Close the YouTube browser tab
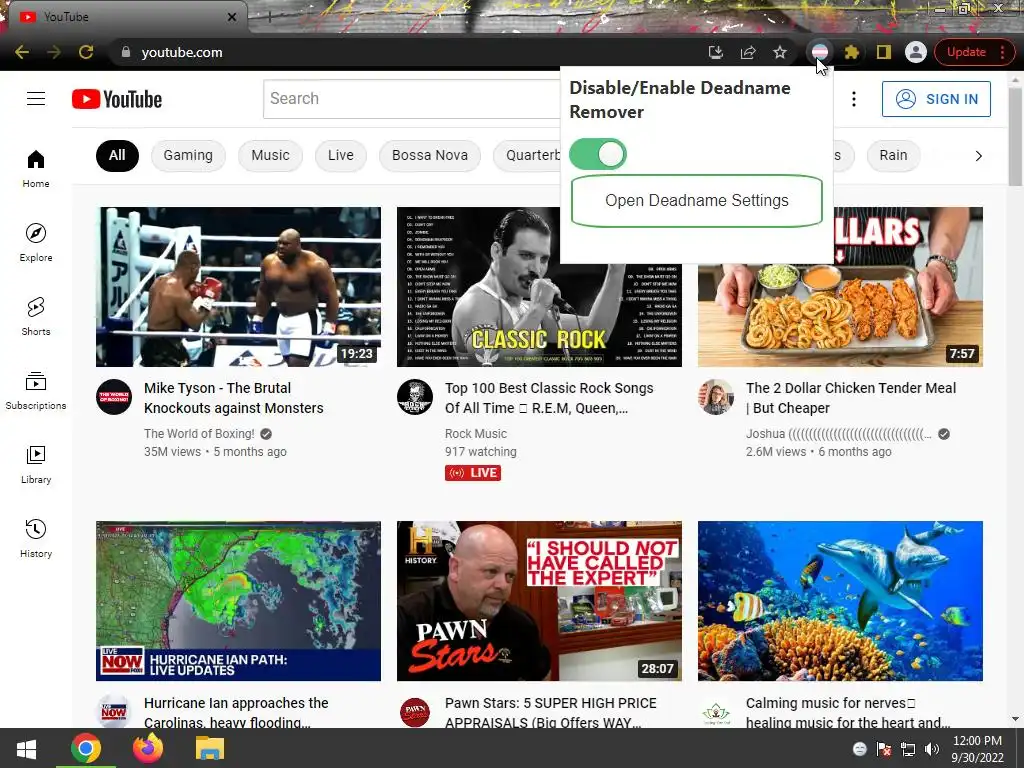The image size is (1024, 768). [x=232, y=17]
